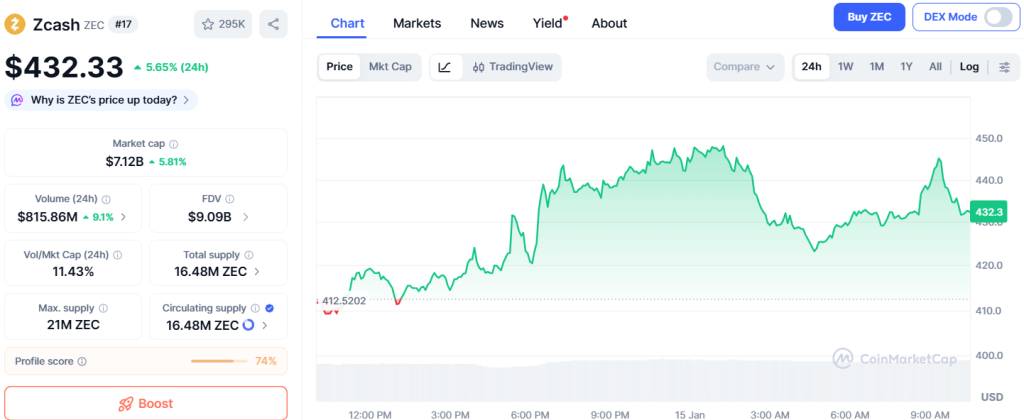This screenshot has width=1024, height=420.
Task: Add Zcash to watchlist via star button
Action: tap(224, 23)
